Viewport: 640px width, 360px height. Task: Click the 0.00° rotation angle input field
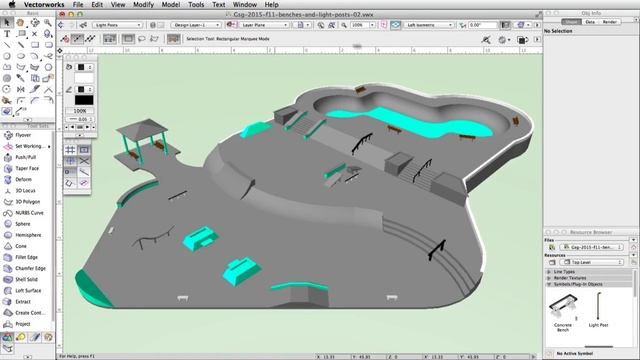(483, 25)
